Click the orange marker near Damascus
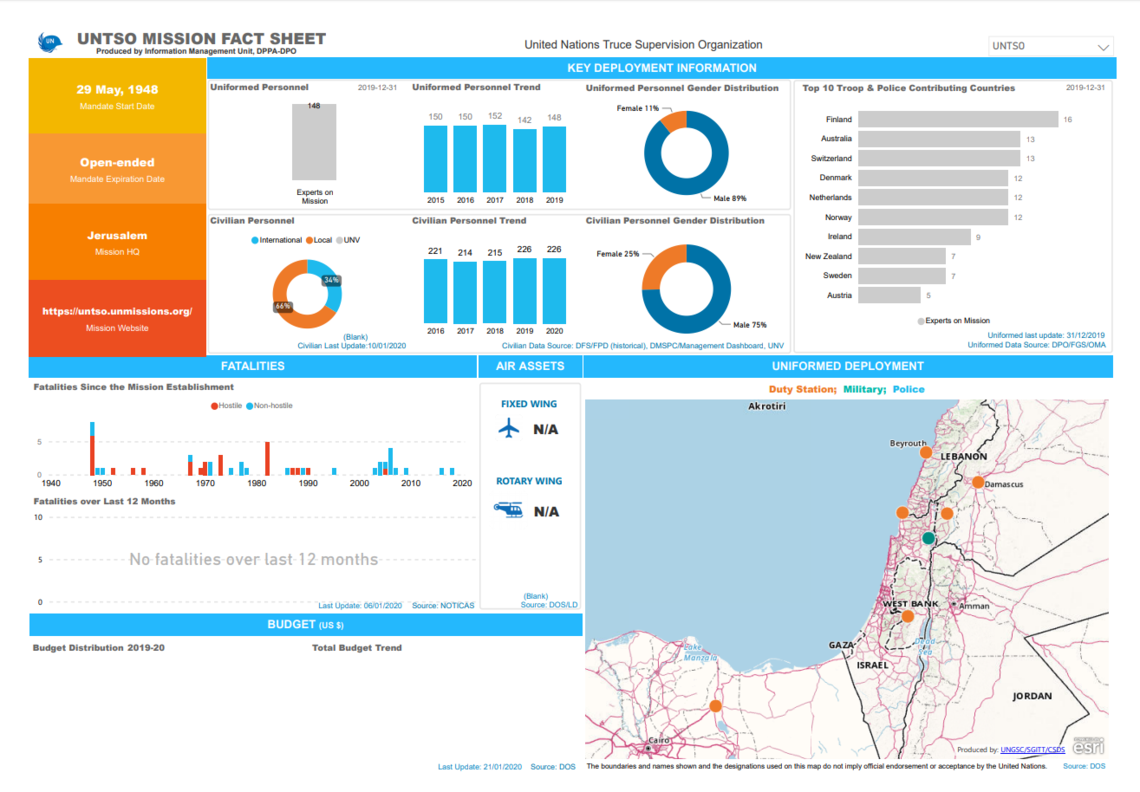The height and width of the screenshot is (792, 1140). click(x=977, y=483)
